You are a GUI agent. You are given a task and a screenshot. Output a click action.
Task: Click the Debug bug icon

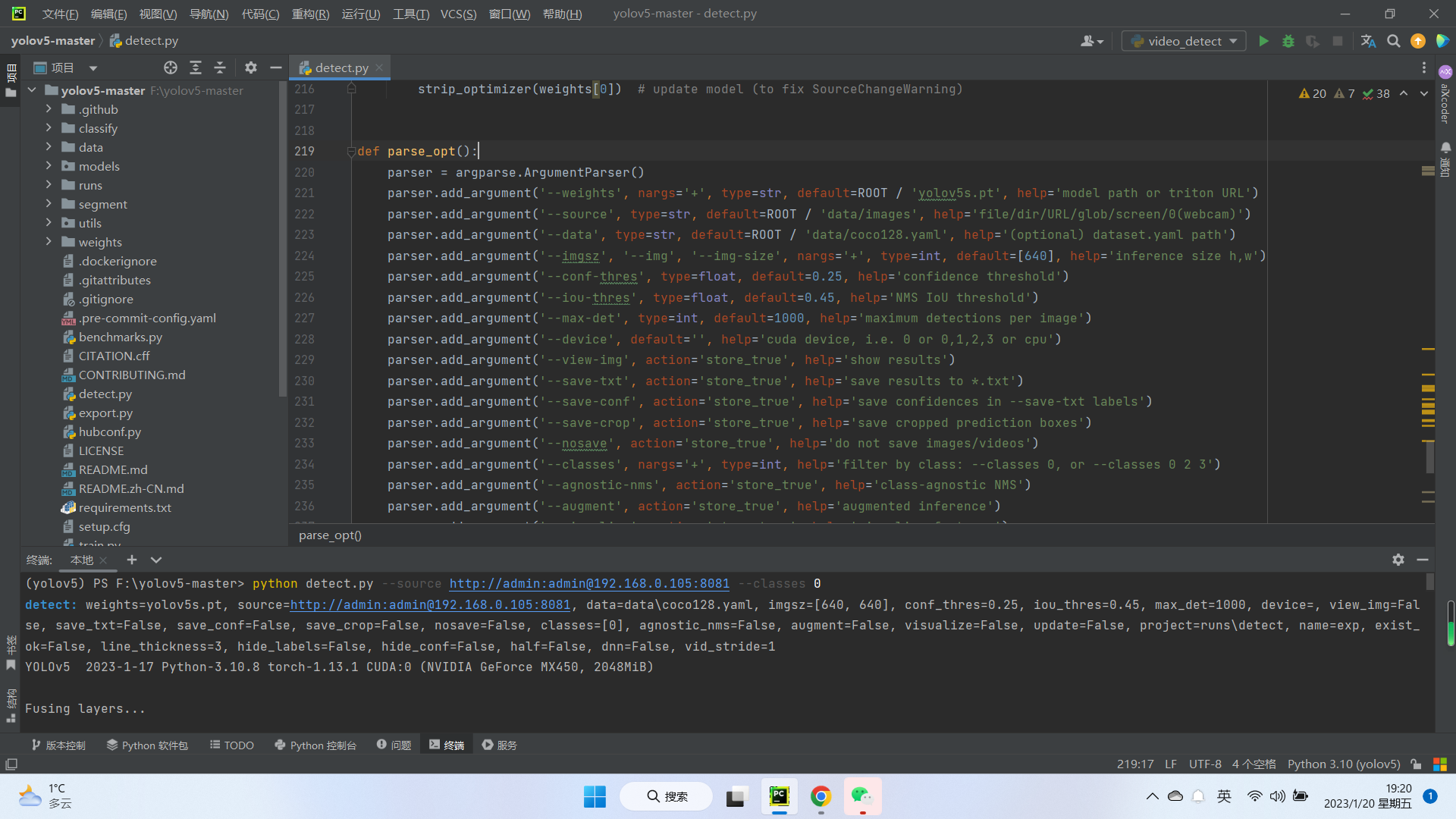pyautogui.click(x=1288, y=41)
